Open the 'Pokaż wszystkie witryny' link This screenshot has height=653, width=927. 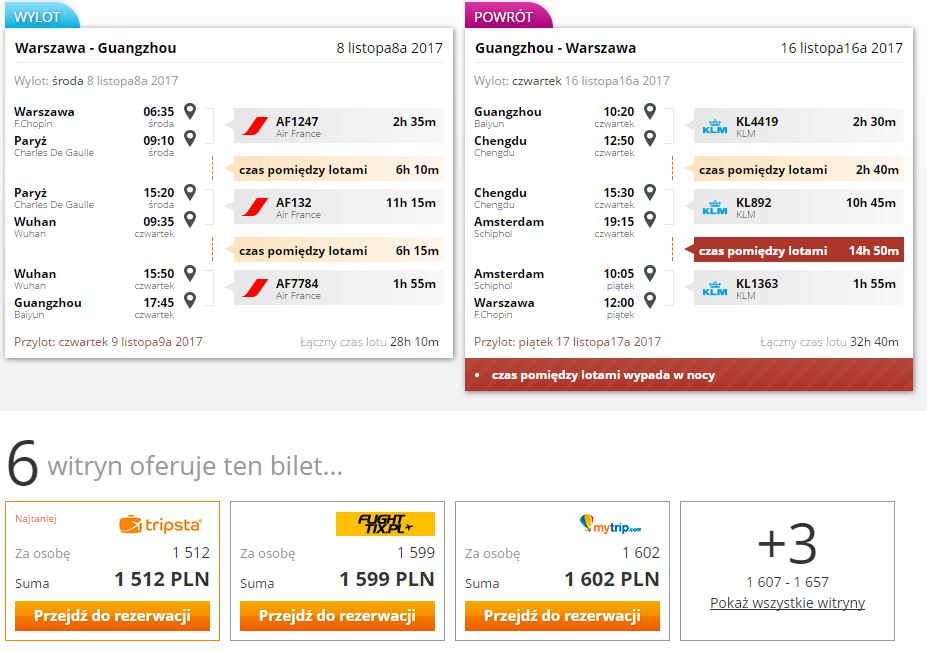(x=787, y=603)
